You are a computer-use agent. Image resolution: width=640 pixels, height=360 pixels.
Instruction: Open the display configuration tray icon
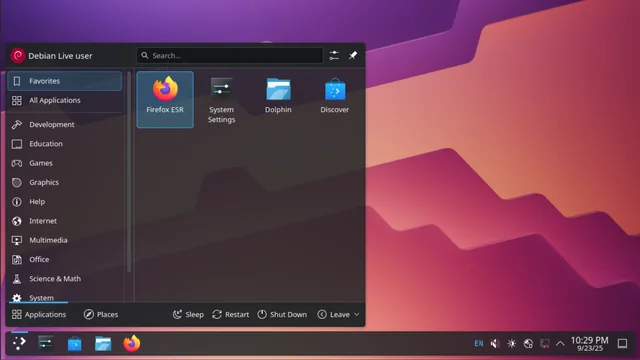click(544, 344)
